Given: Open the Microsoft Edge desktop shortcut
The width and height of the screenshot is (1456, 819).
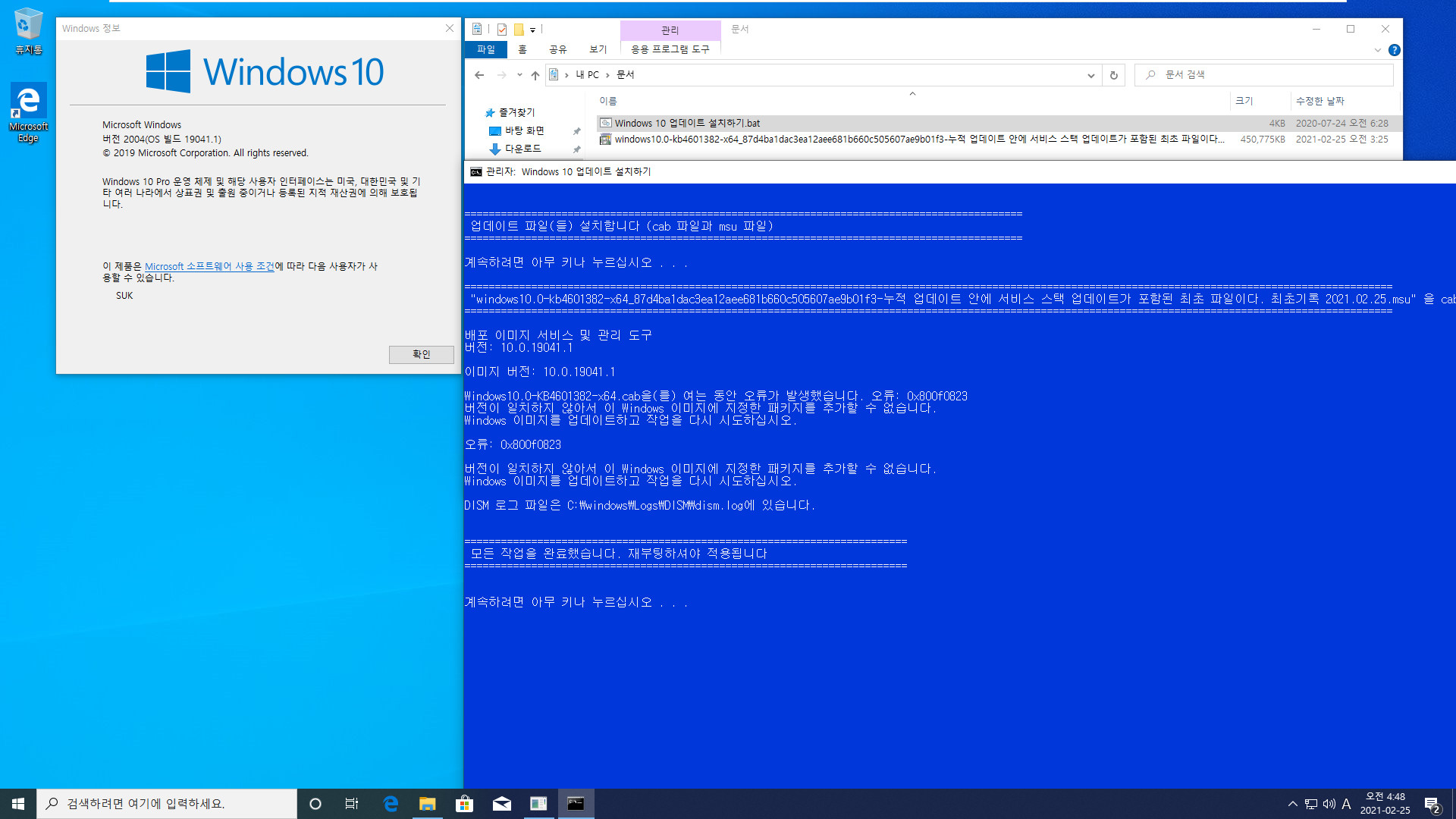Looking at the screenshot, I should point(28,112).
